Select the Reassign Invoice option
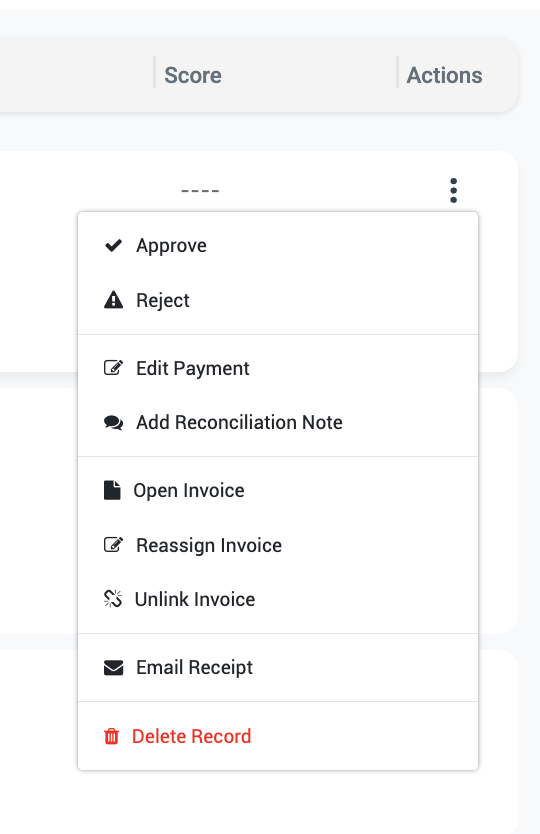Screen dimensions: 540x834 [x=209, y=546]
